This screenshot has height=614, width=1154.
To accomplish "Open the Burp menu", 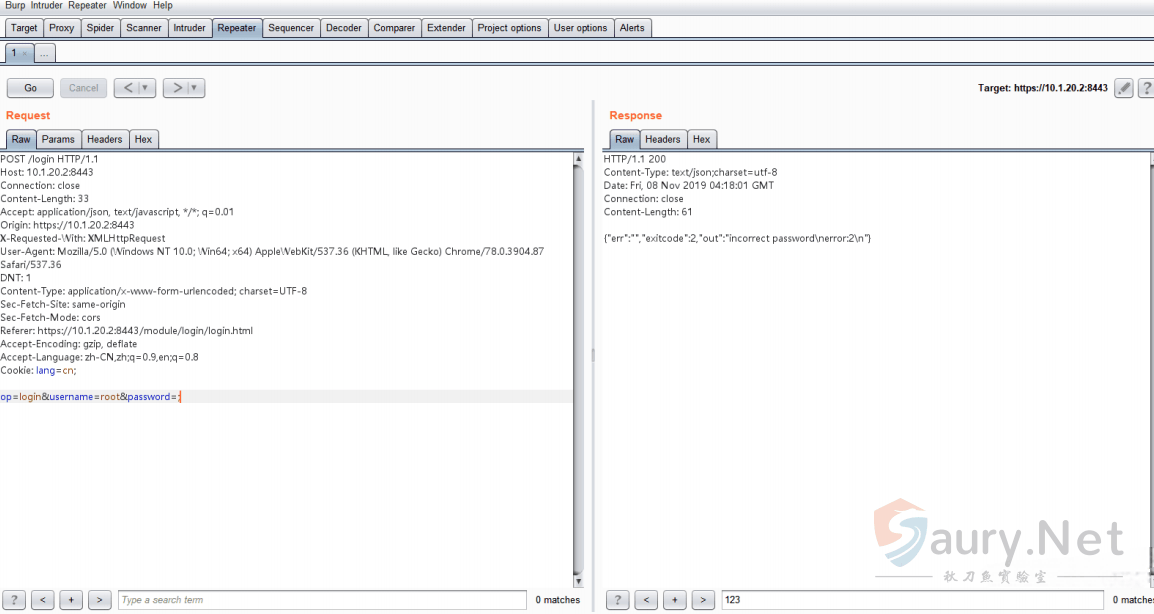I will [15, 6].
